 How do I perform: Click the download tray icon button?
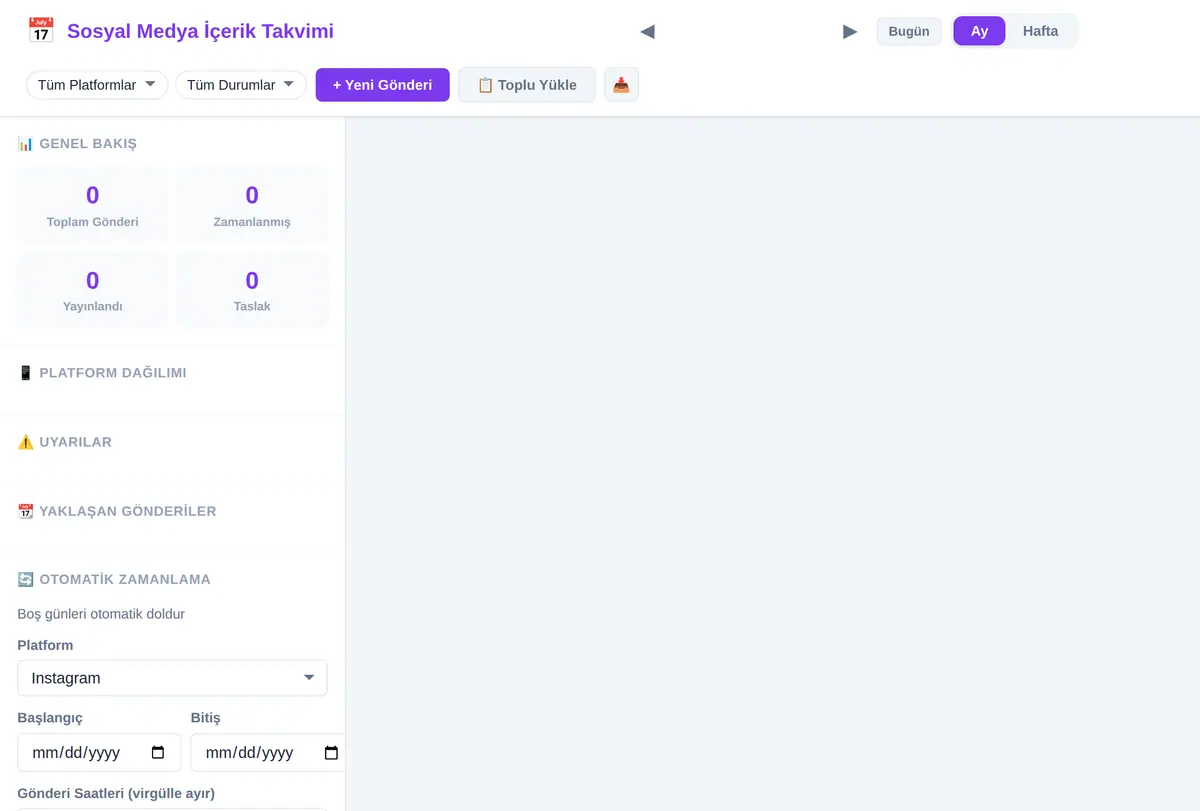621,85
